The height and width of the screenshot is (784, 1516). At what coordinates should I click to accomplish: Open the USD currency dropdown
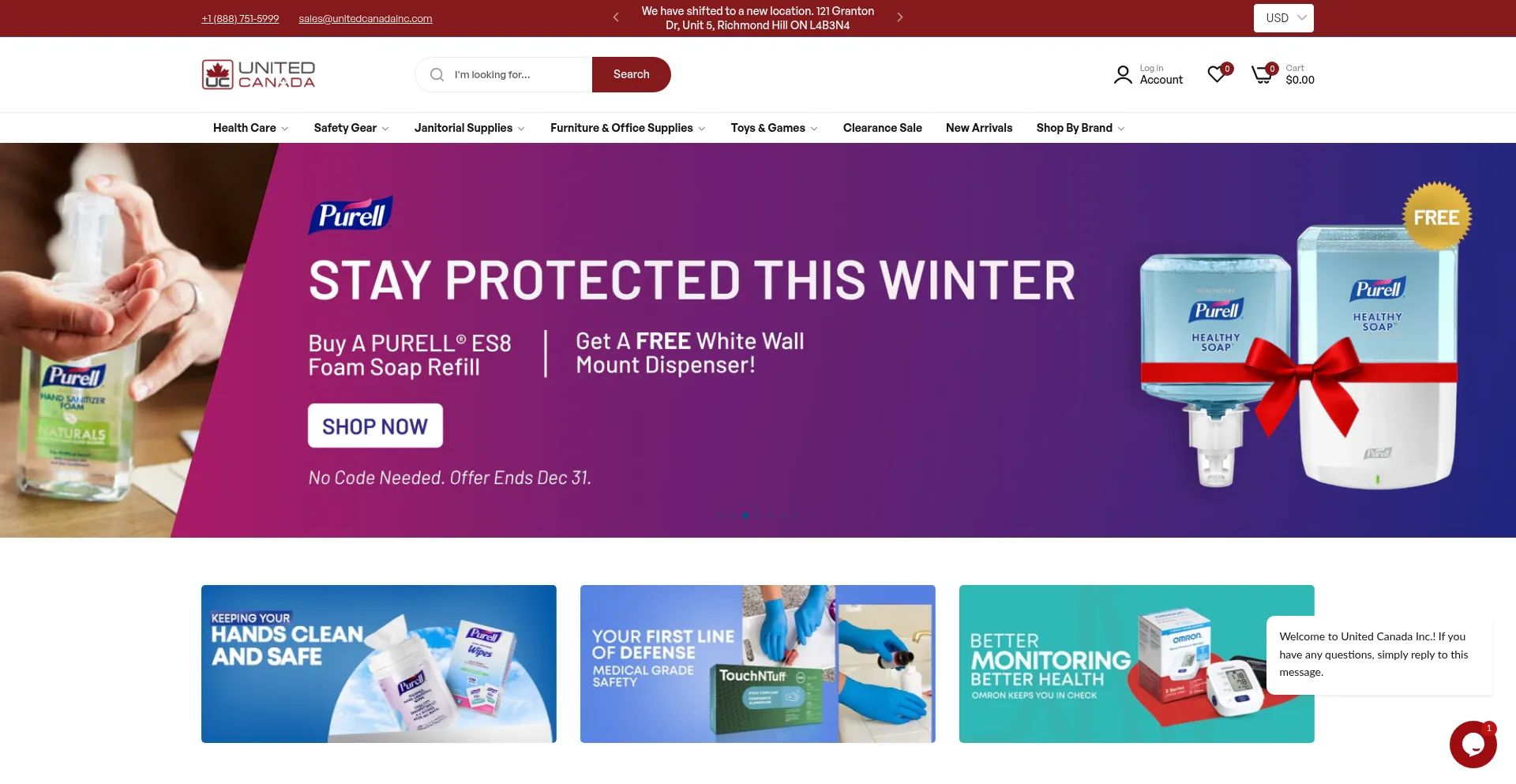pos(1283,18)
